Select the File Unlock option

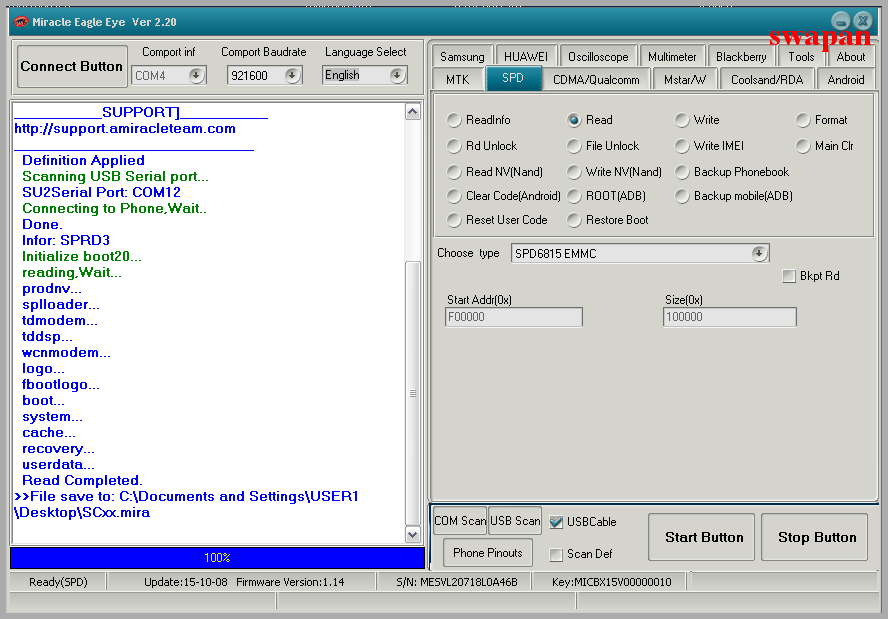574,146
